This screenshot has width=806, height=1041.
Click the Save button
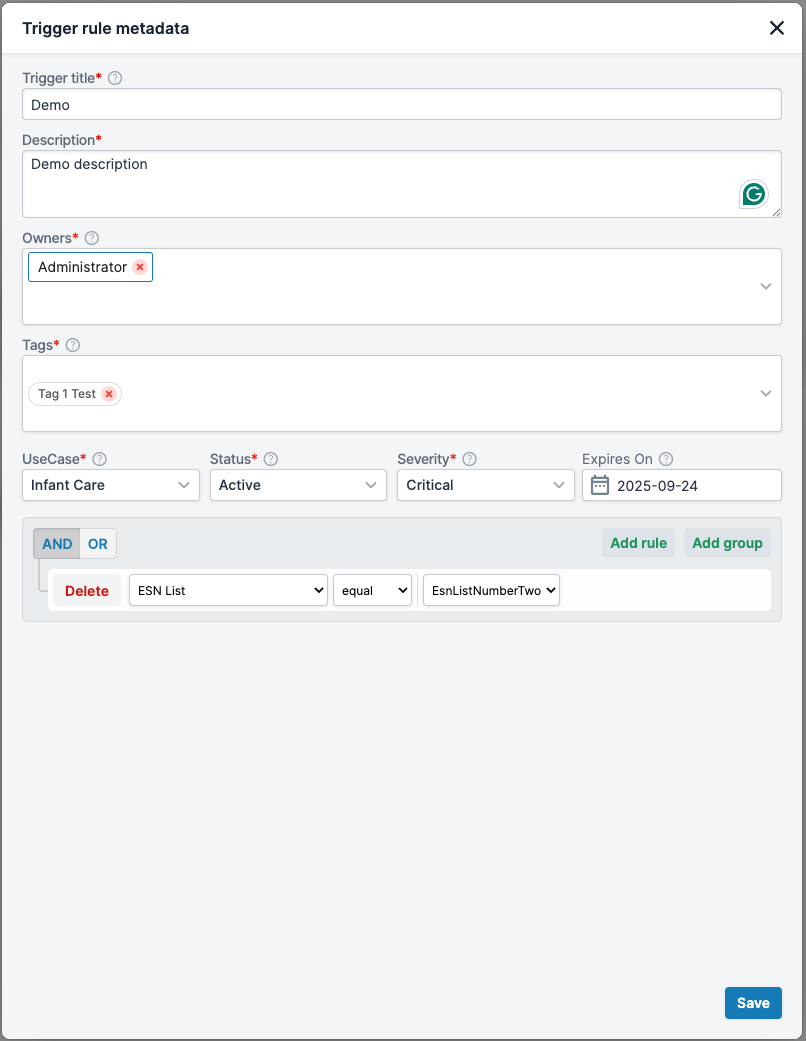(753, 1003)
